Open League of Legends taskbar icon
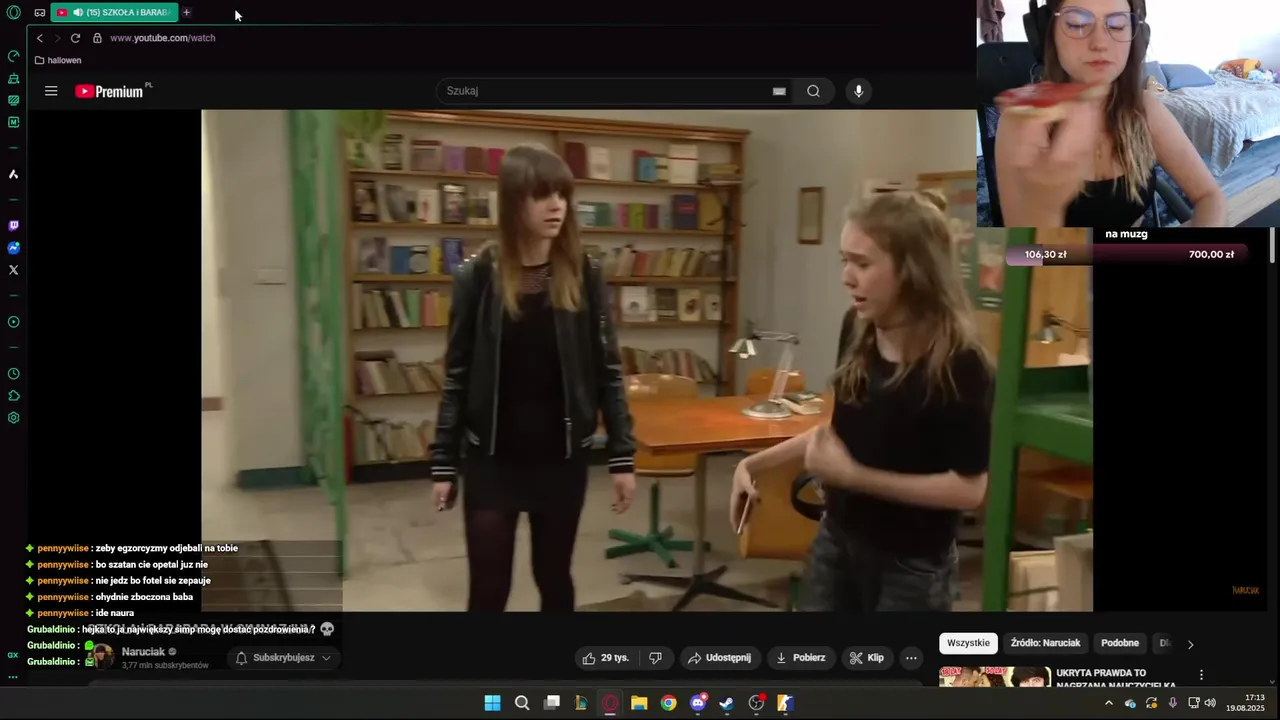The width and height of the screenshot is (1280, 720). (x=580, y=703)
